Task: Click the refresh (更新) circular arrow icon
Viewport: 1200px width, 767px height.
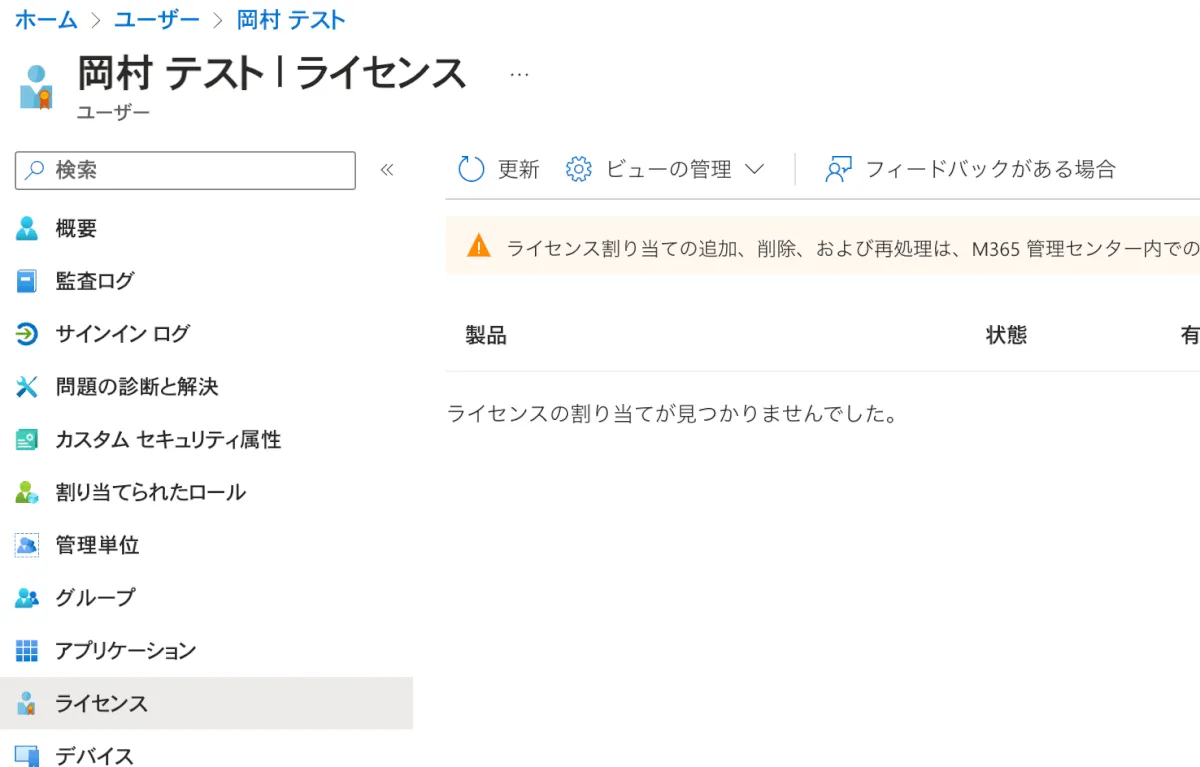Action: (x=471, y=170)
